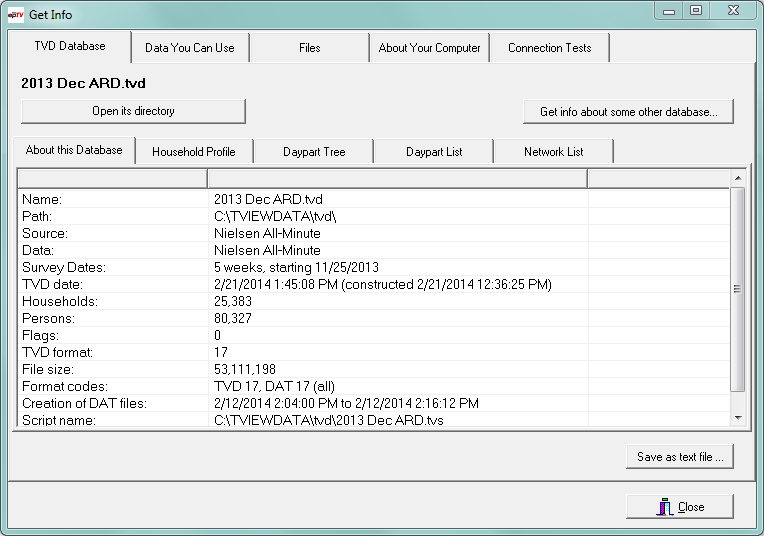The image size is (764, 536).
Task: Select the Flags value 0
Action: (x=217, y=336)
